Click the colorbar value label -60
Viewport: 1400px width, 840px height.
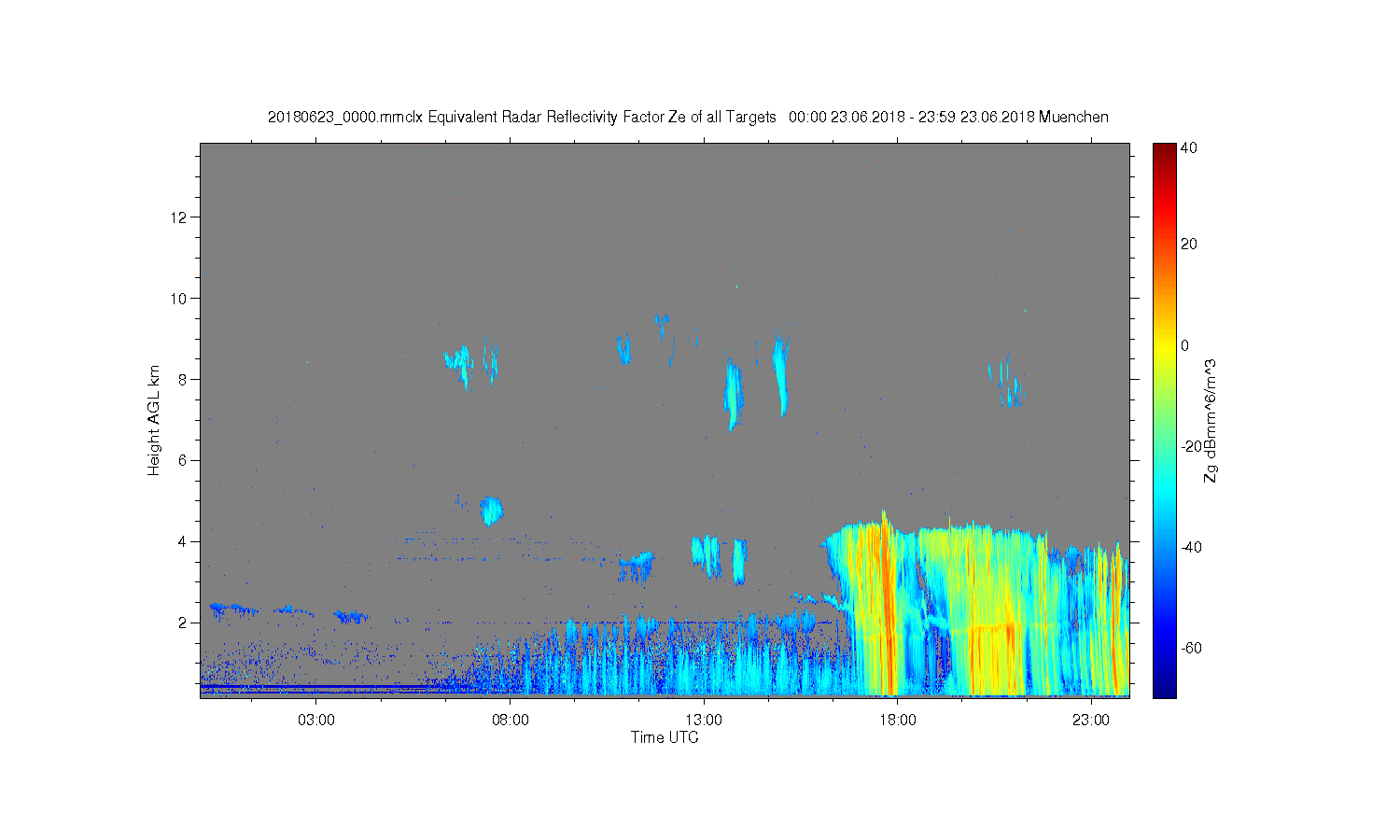(x=1191, y=648)
